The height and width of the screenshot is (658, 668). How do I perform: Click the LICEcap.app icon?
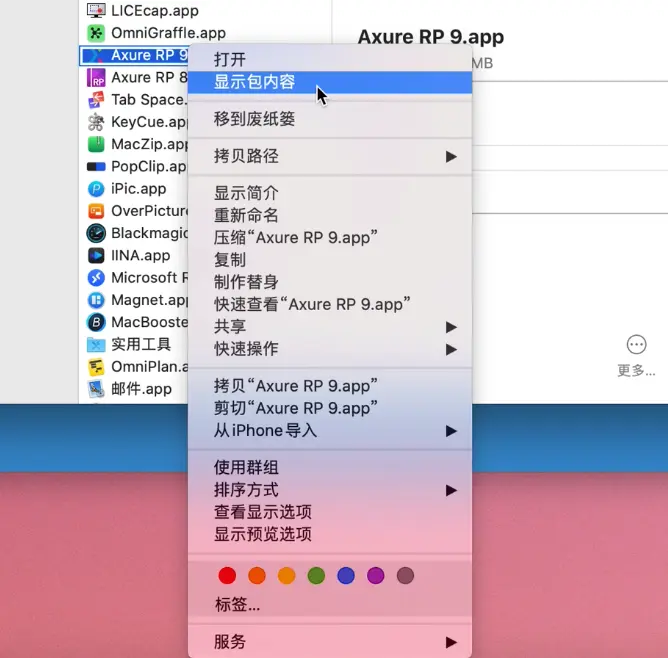click(x=96, y=10)
